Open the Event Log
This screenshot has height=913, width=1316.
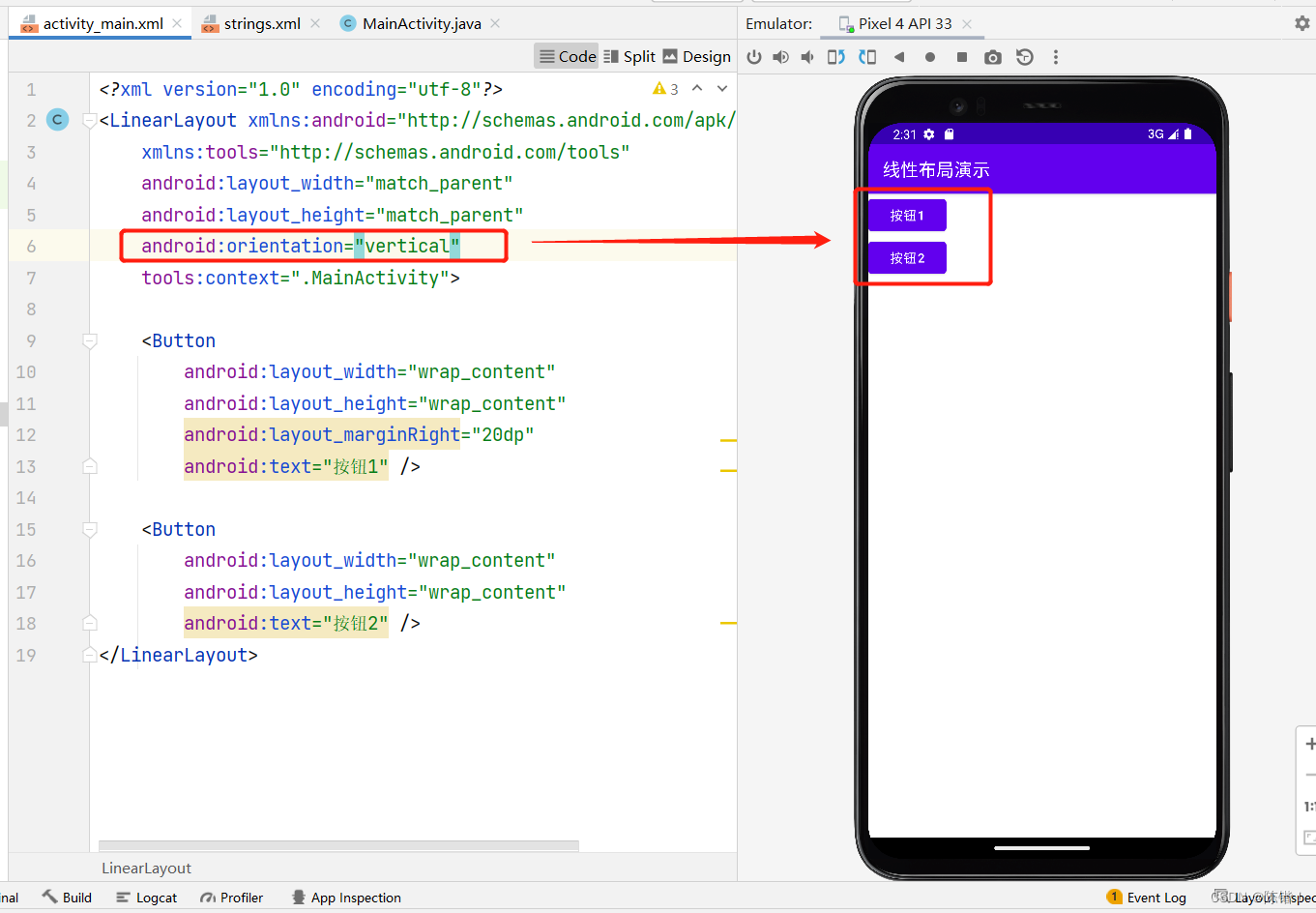[x=1147, y=898]
